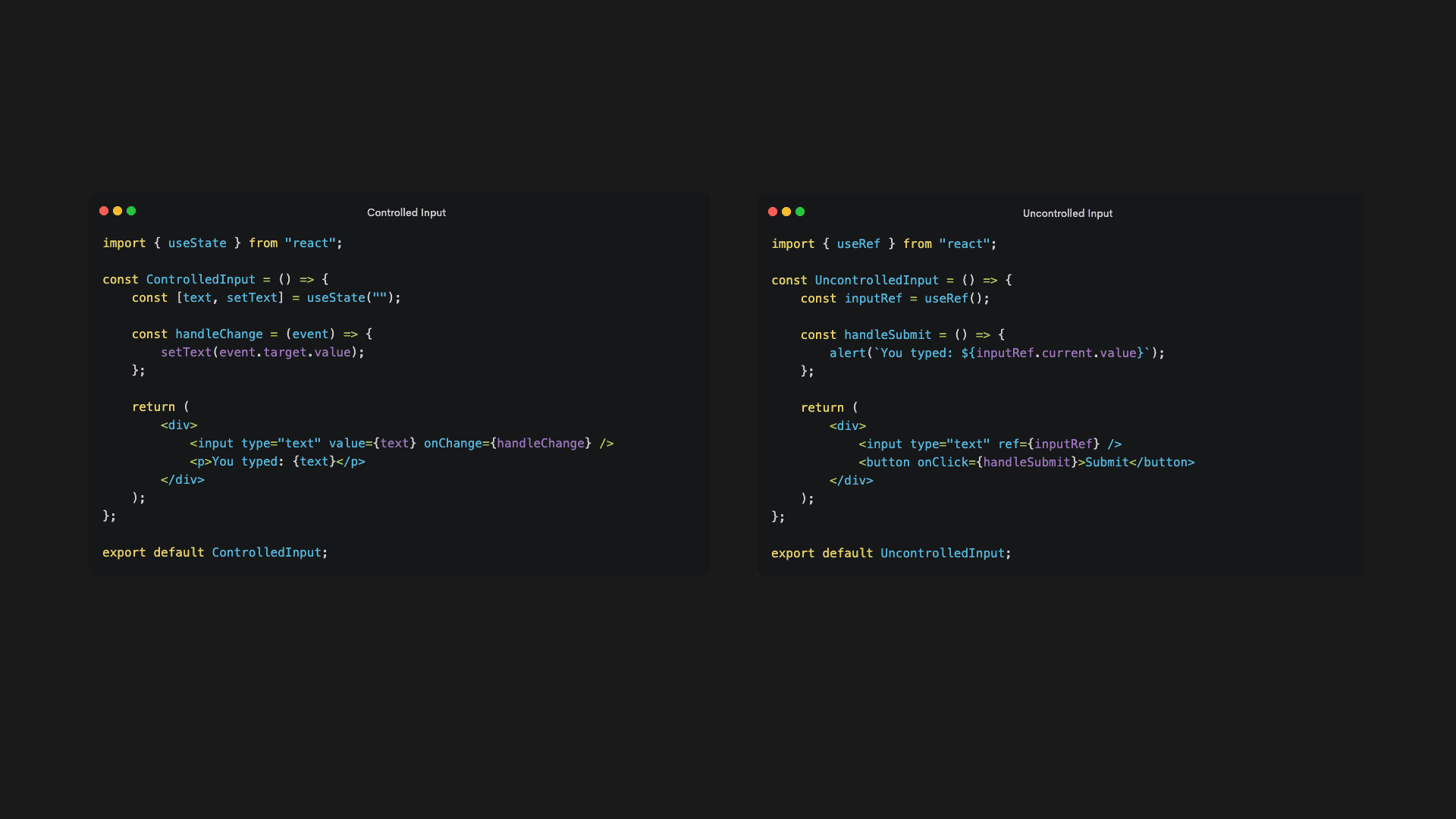Click the "Controlled Input" window title
Viewport: 1456px width, 819px height.
(x=406, y=212)
